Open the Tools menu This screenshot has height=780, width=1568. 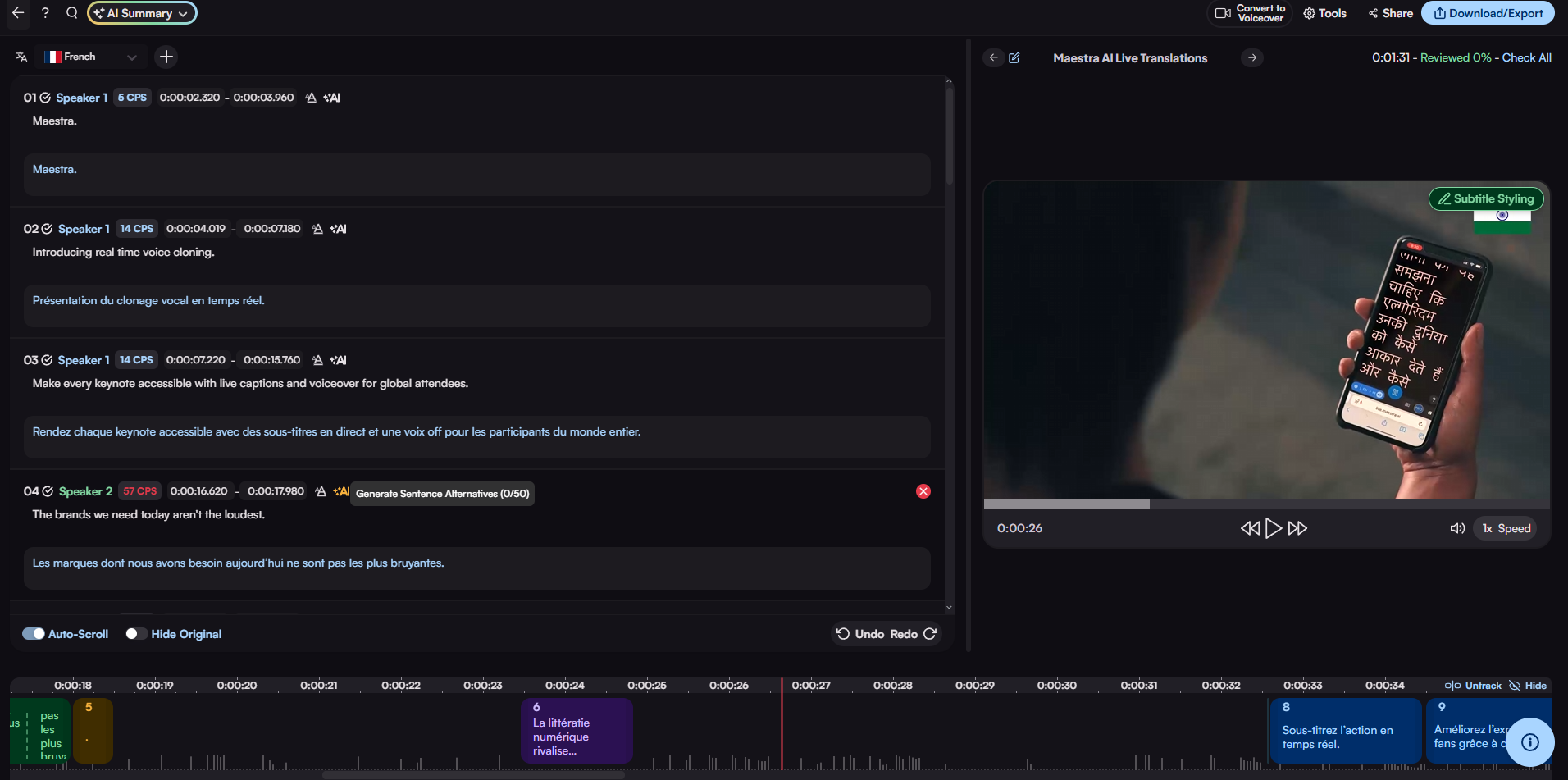[x=1325, y=13]
